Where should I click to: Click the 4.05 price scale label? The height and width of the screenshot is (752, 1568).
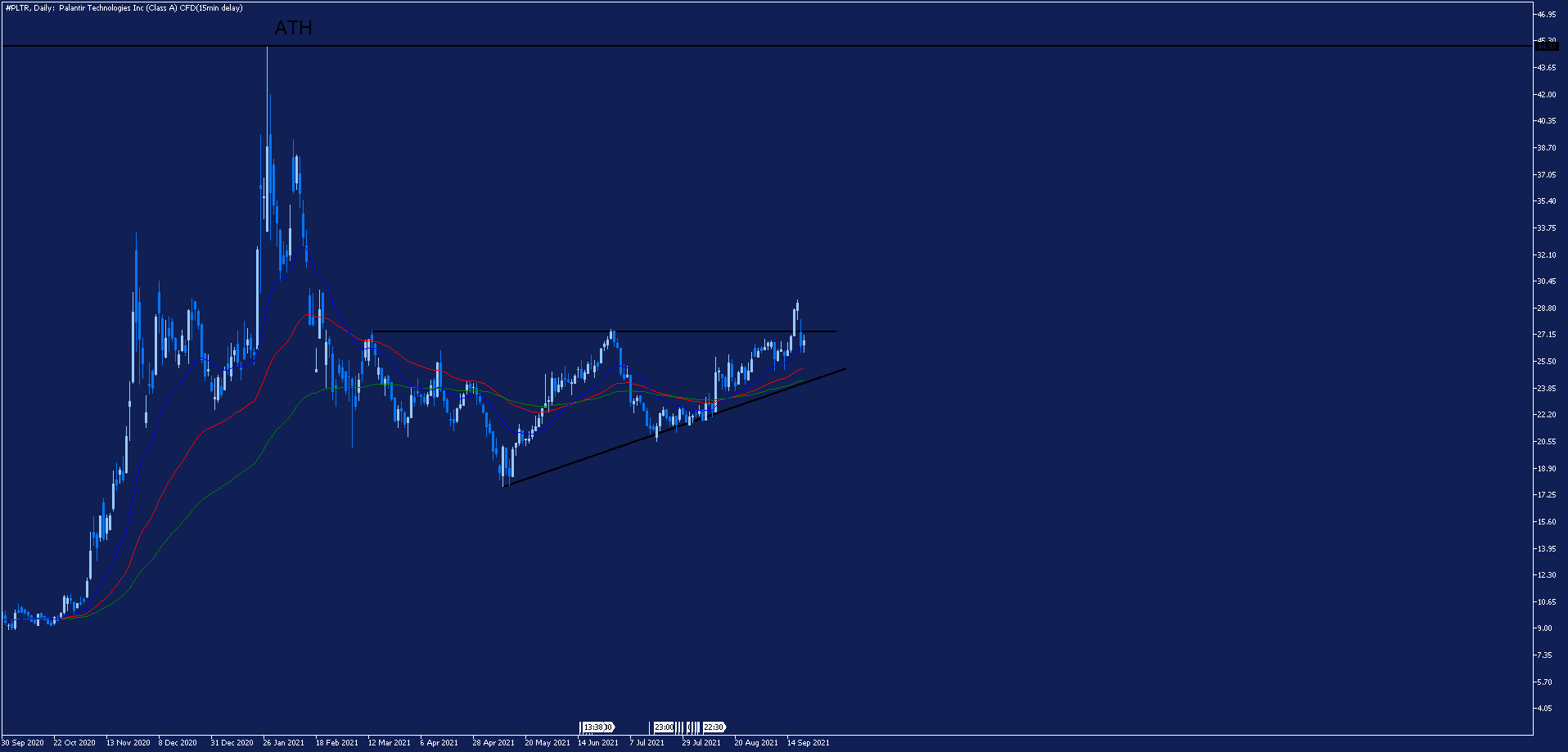(x=1544, y=709)
